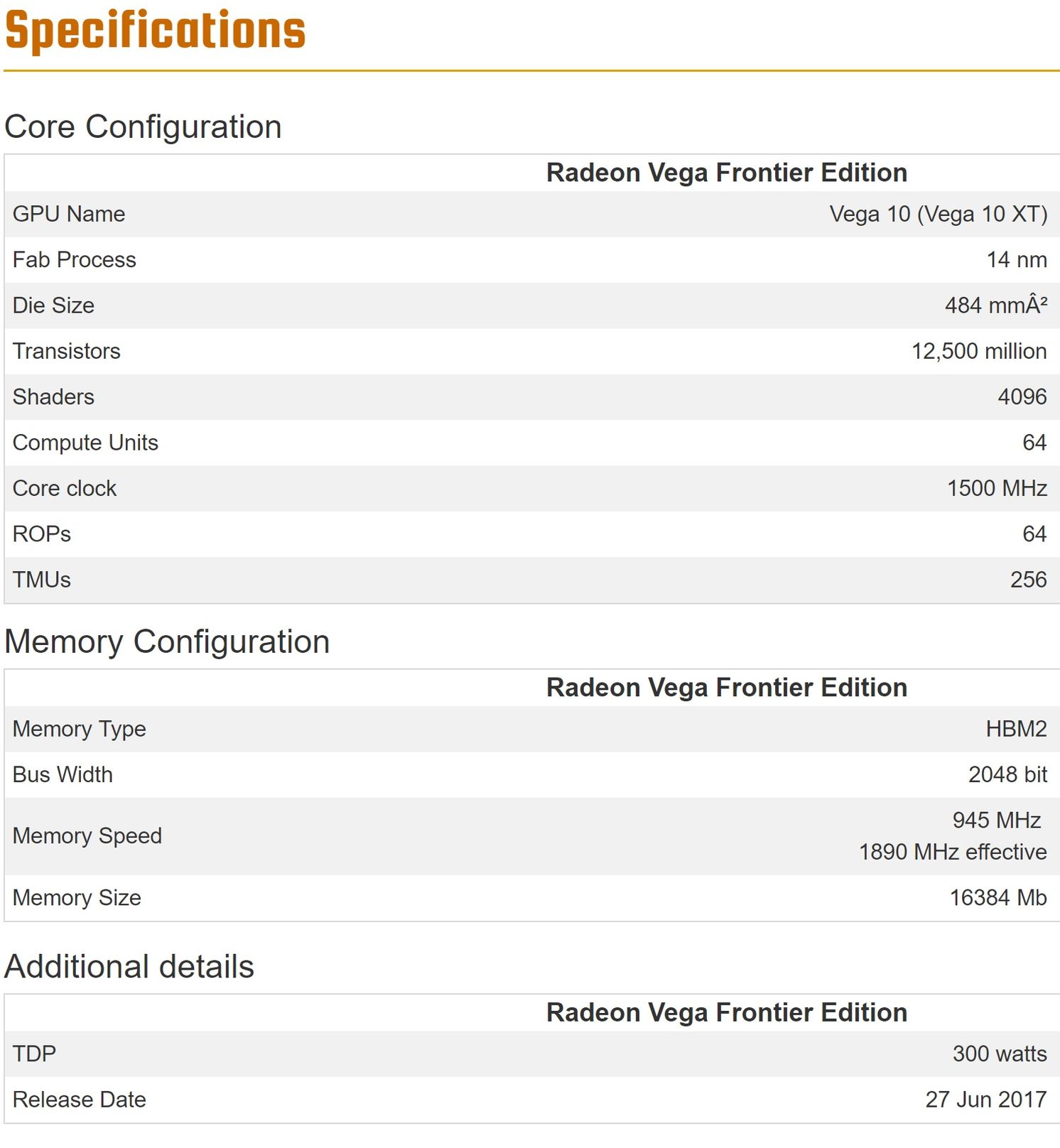The width and height of the screenshot is (1060, 1148).
Task: Click the Bus Width label
Action: tap(63, 774)
